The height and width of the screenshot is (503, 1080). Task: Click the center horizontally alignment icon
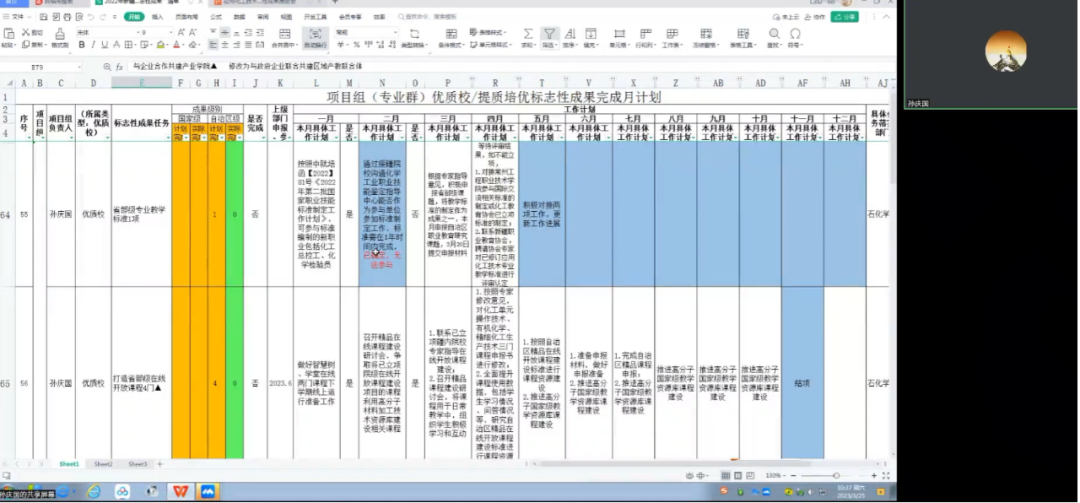225,45
